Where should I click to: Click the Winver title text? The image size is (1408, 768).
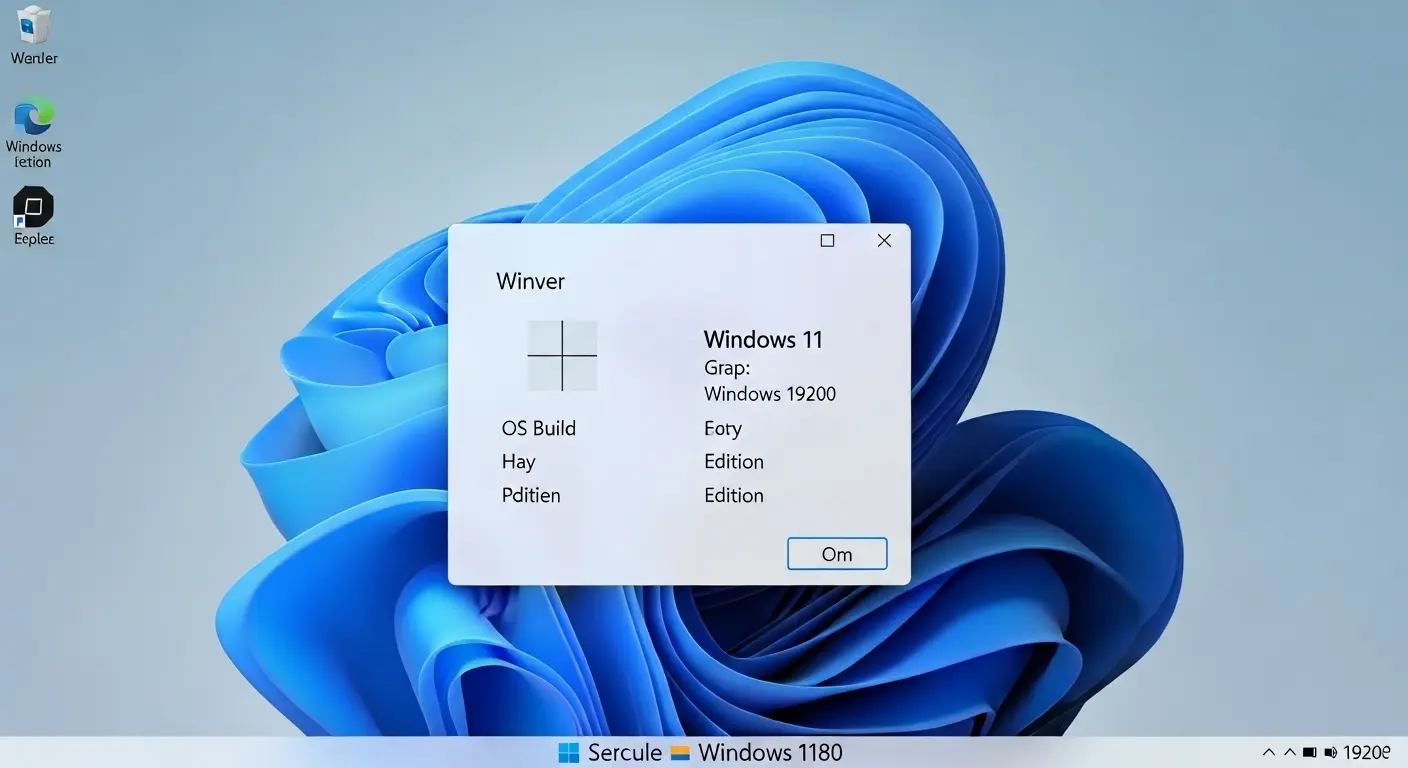point(531,282)
